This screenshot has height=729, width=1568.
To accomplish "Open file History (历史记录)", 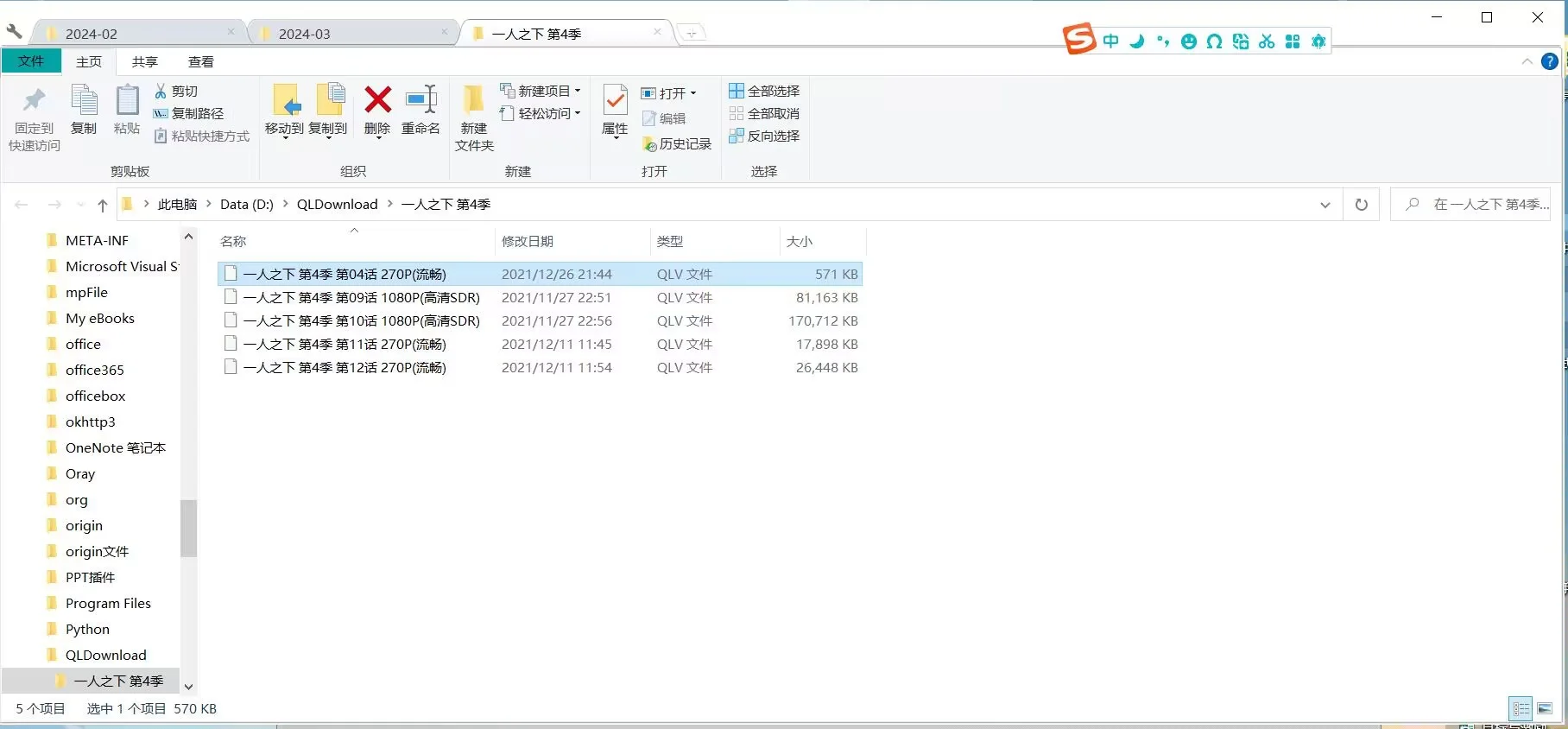I will tap(677, 143).
